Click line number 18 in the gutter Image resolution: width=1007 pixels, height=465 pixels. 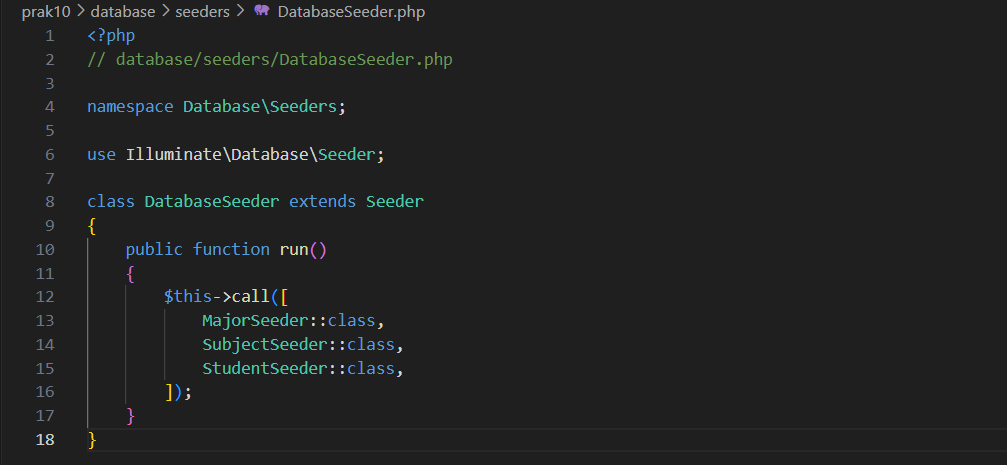click(x=46, y=440)
